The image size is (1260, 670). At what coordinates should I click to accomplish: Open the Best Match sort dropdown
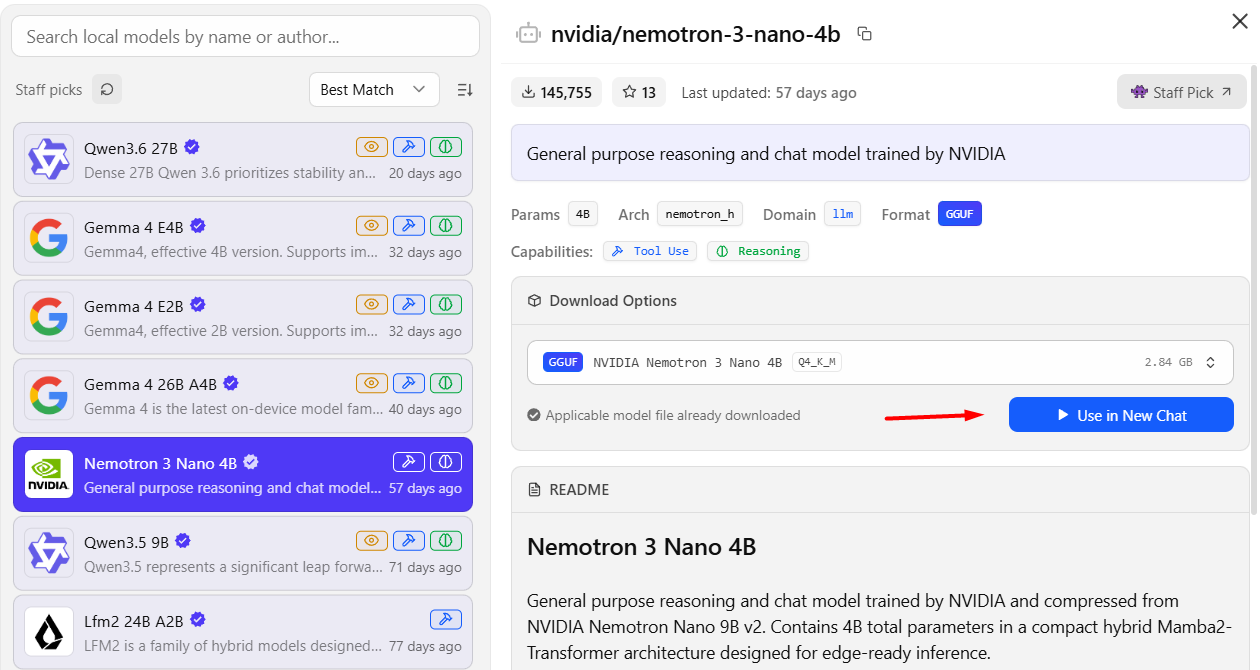[374, 89]
